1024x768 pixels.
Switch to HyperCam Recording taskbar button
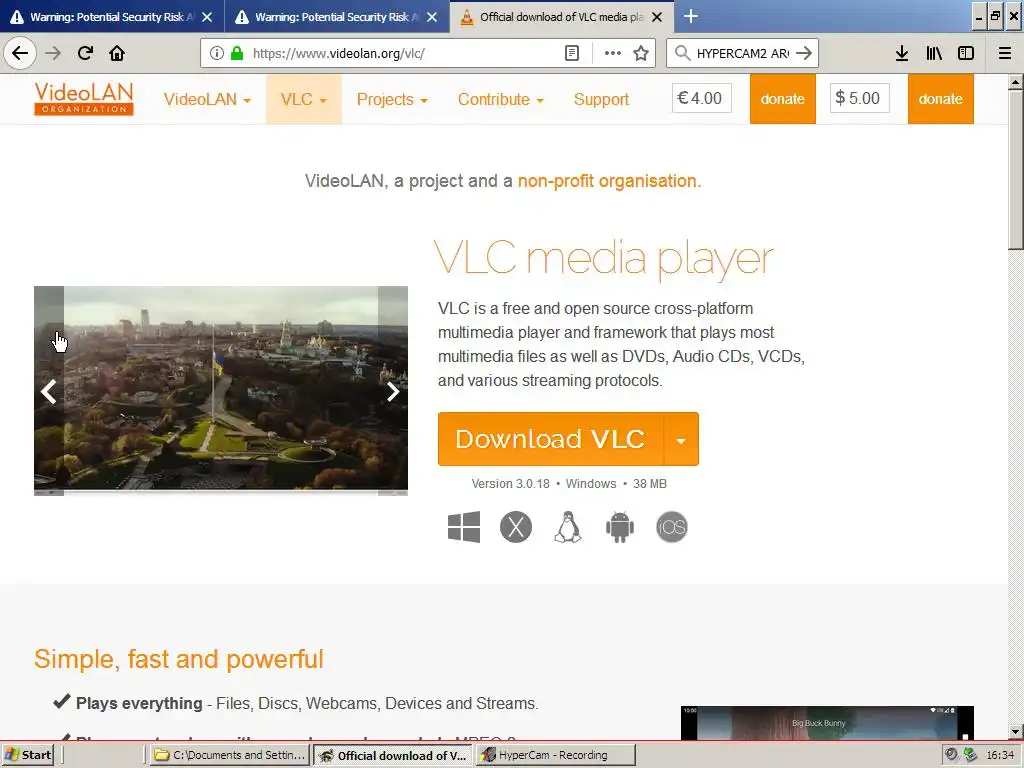[555, 755]
